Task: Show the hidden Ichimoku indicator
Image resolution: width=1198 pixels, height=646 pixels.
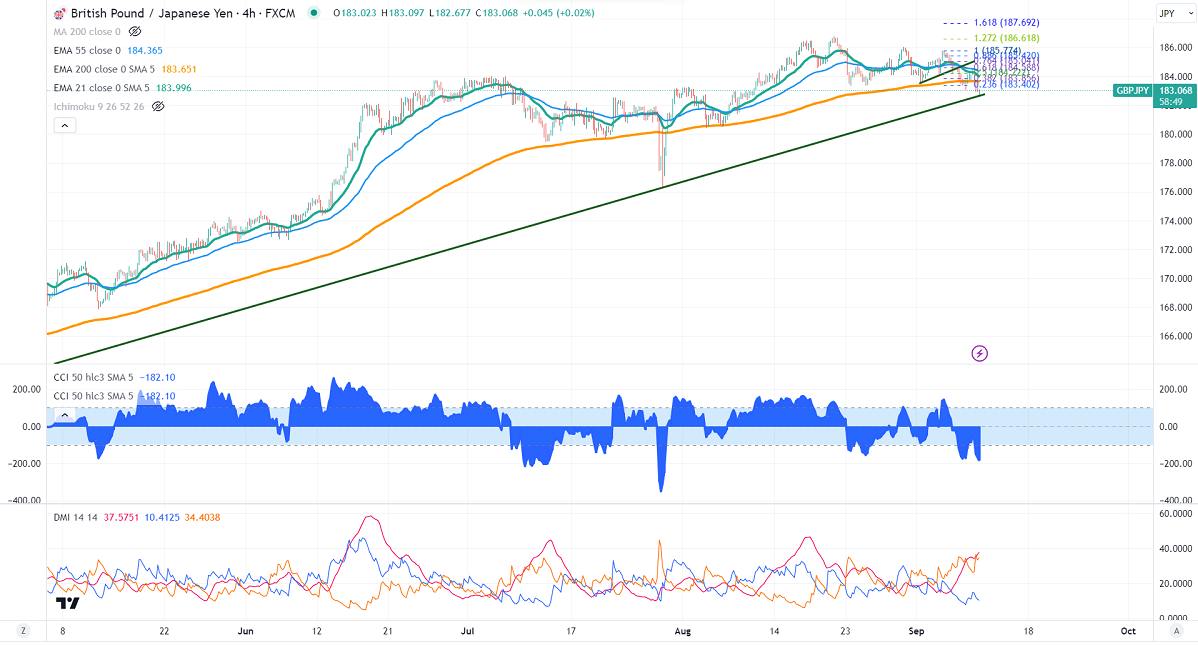Action: coord(157,107)
